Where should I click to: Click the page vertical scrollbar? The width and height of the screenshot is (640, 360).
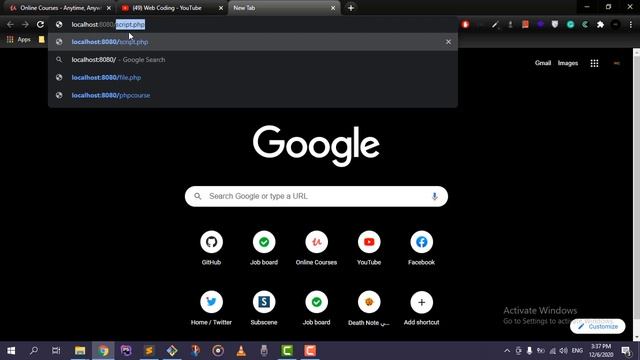tap(636, 195)
